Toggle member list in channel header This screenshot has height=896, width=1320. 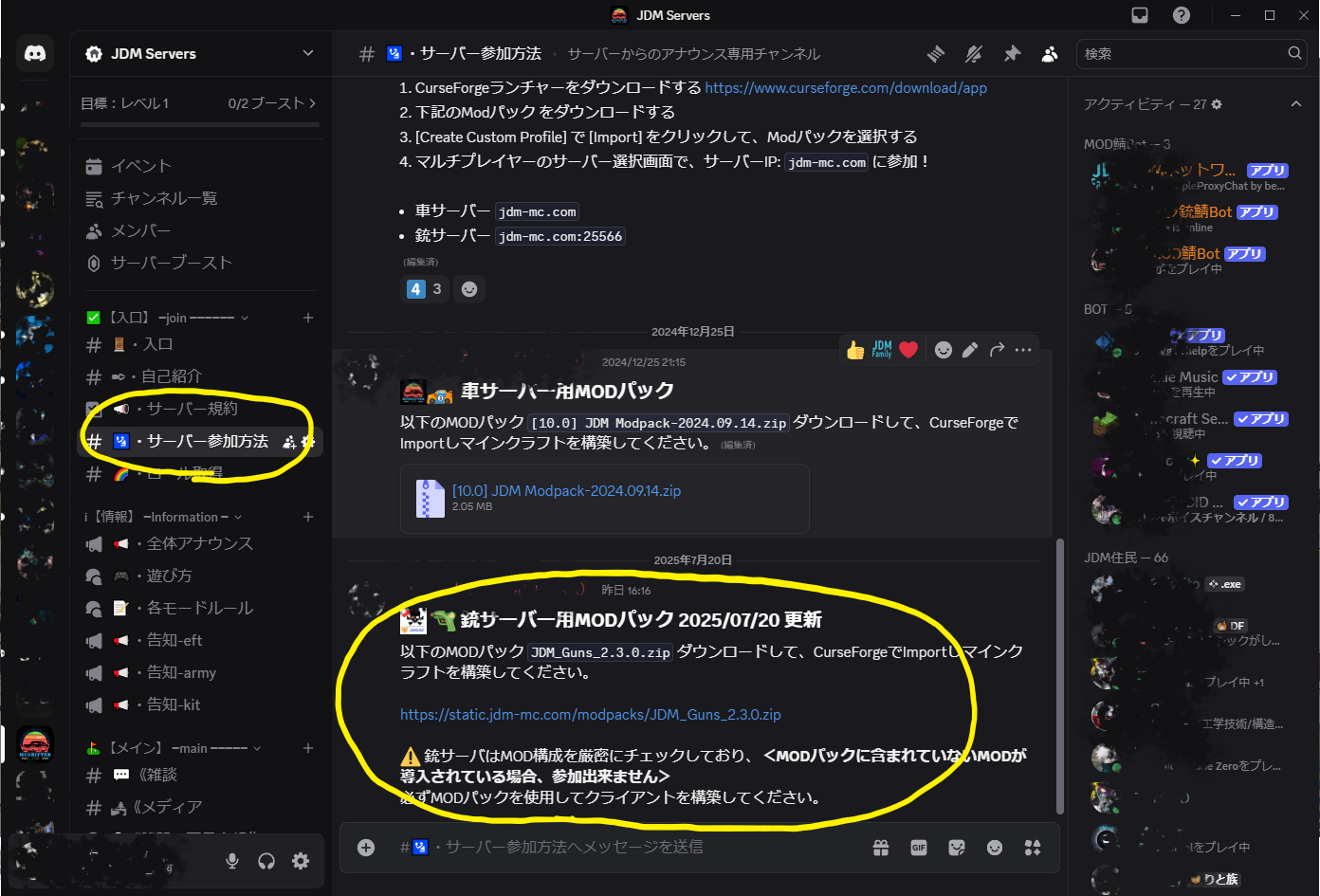(x=1050, y=54)
